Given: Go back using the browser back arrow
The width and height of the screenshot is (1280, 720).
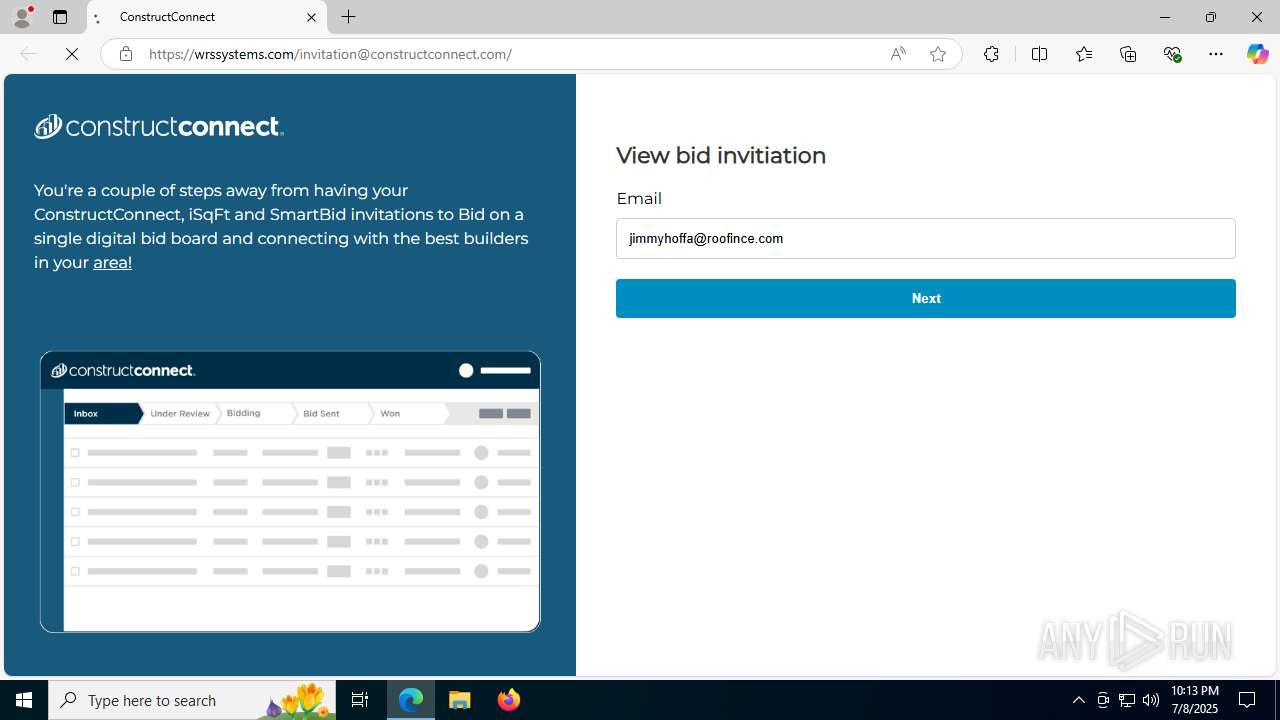Looking at the screenshot, I should tap(28, 54).
